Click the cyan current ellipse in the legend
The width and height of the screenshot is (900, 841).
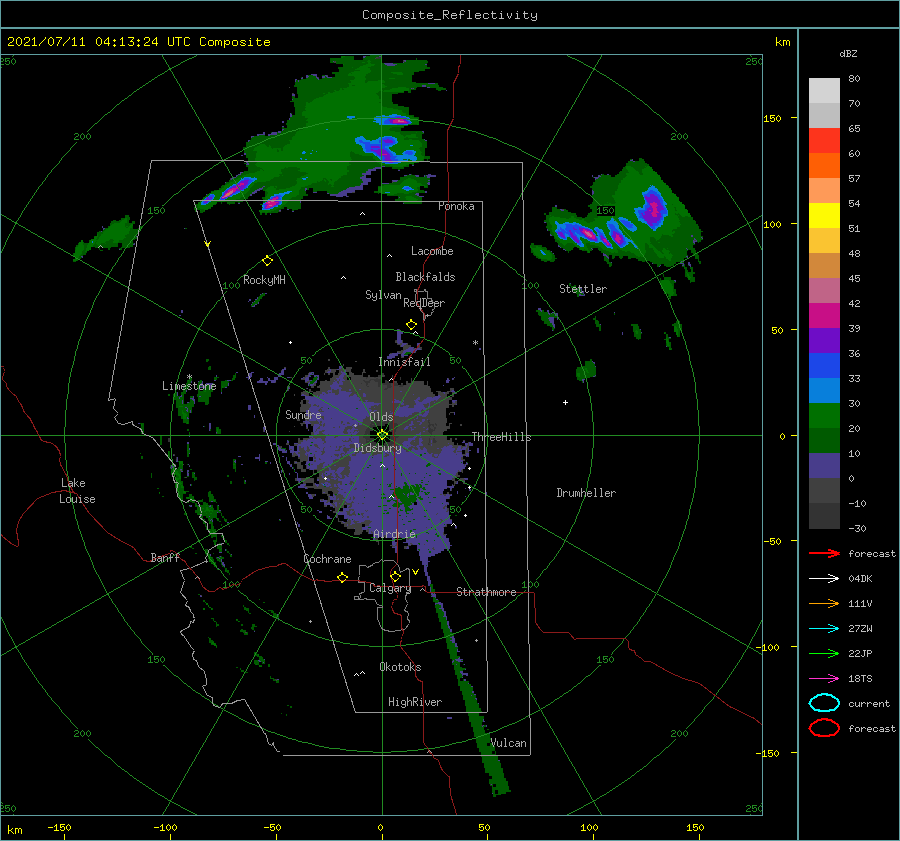tap(824, 703)
